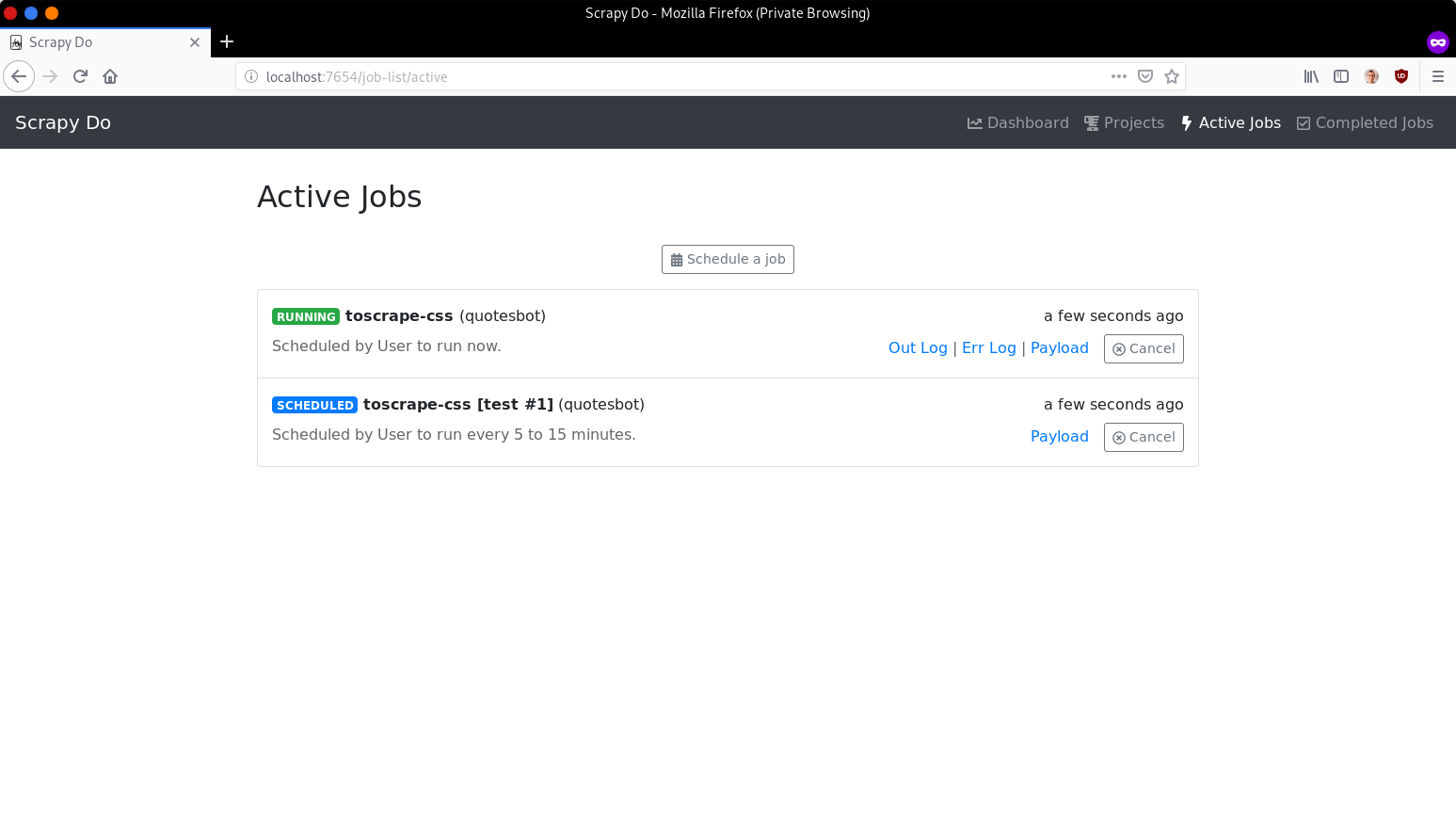Open the Projects nav item
This screenshot has height=838, width=1456.
[x=1124, y=122]
